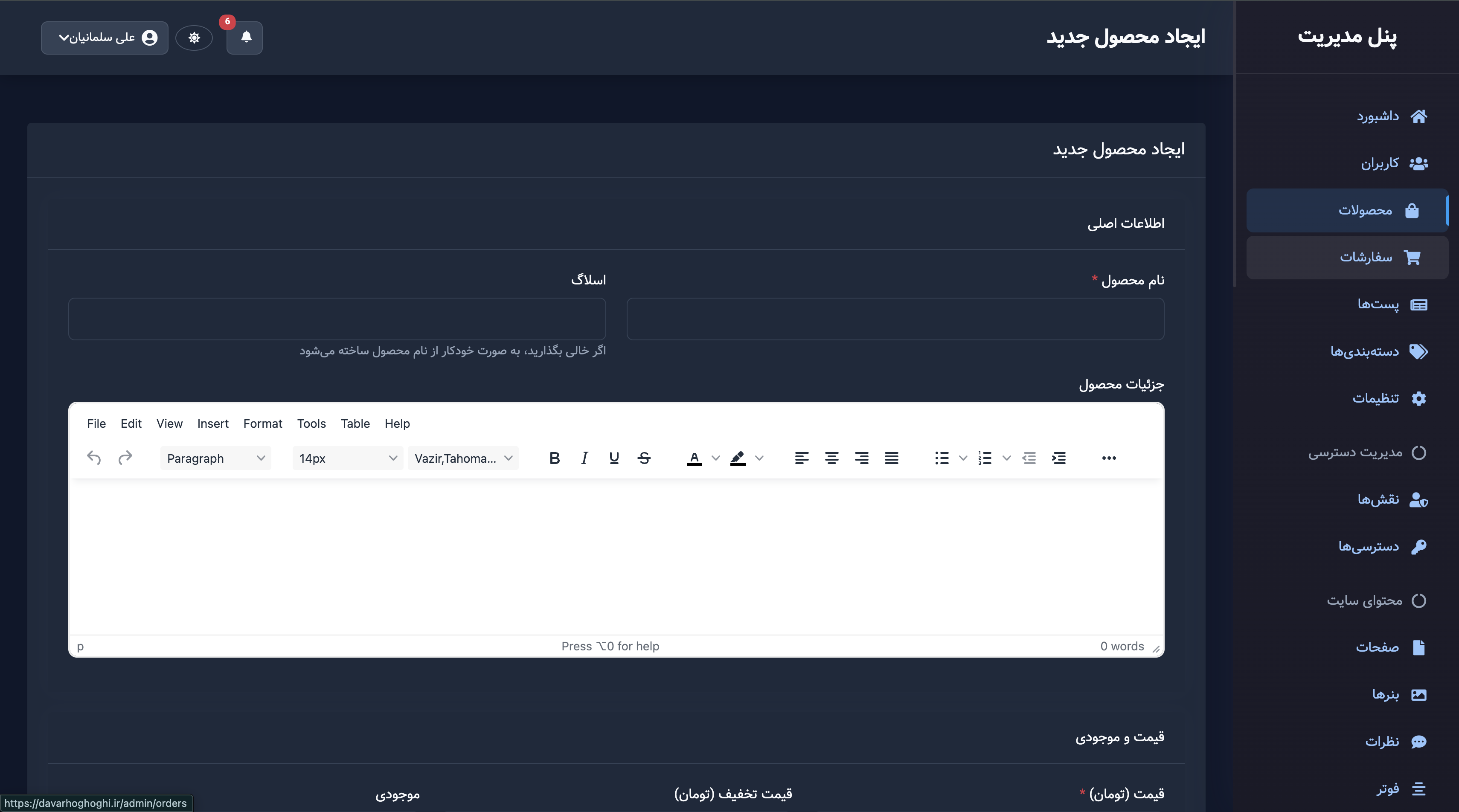Apply italic formatting in the editor
Viewport: 1459px width, 812px height.
(584, 458)
